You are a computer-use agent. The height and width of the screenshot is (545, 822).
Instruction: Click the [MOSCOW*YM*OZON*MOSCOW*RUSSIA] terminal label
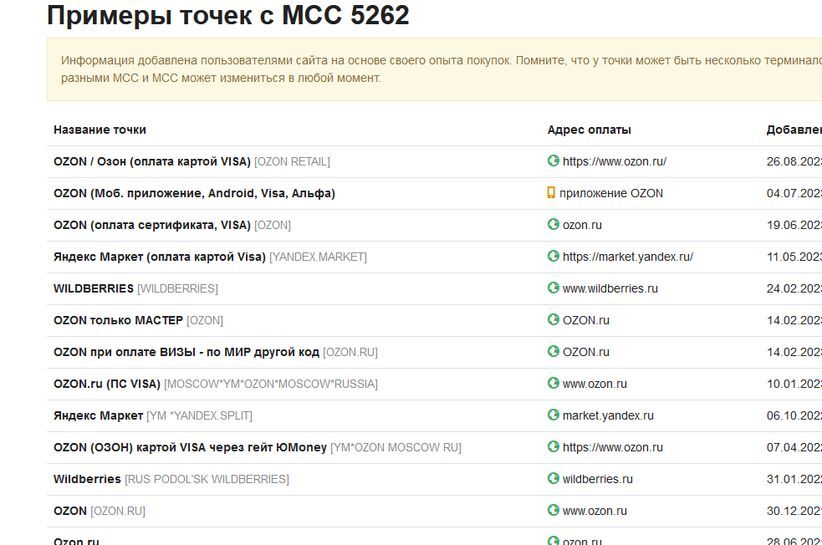coord(271,384)
